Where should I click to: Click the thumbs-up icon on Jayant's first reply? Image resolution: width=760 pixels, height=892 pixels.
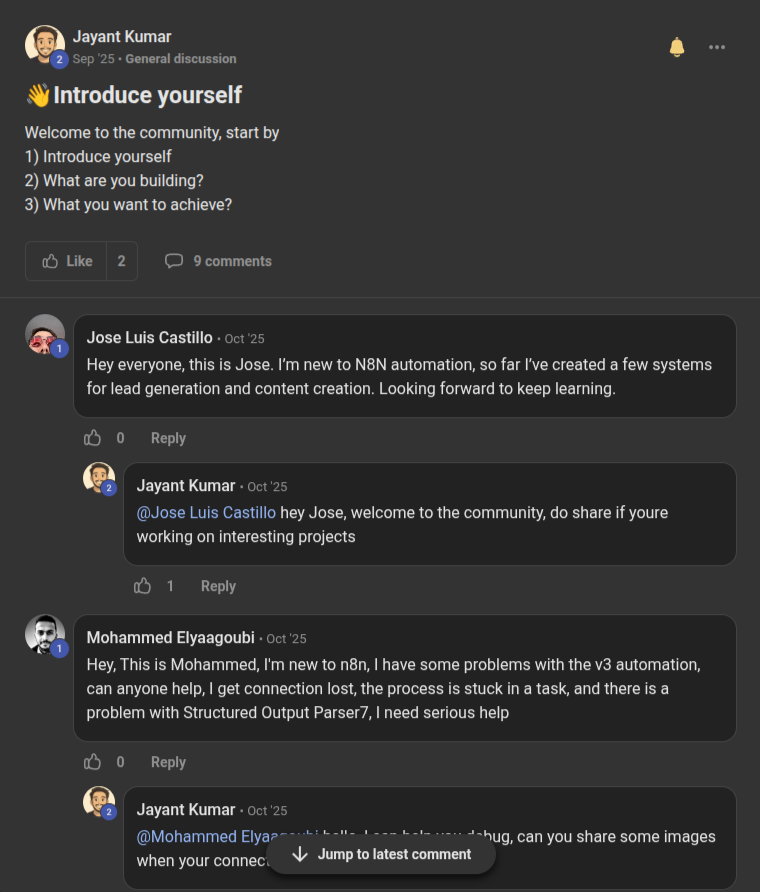coord(142,586)
